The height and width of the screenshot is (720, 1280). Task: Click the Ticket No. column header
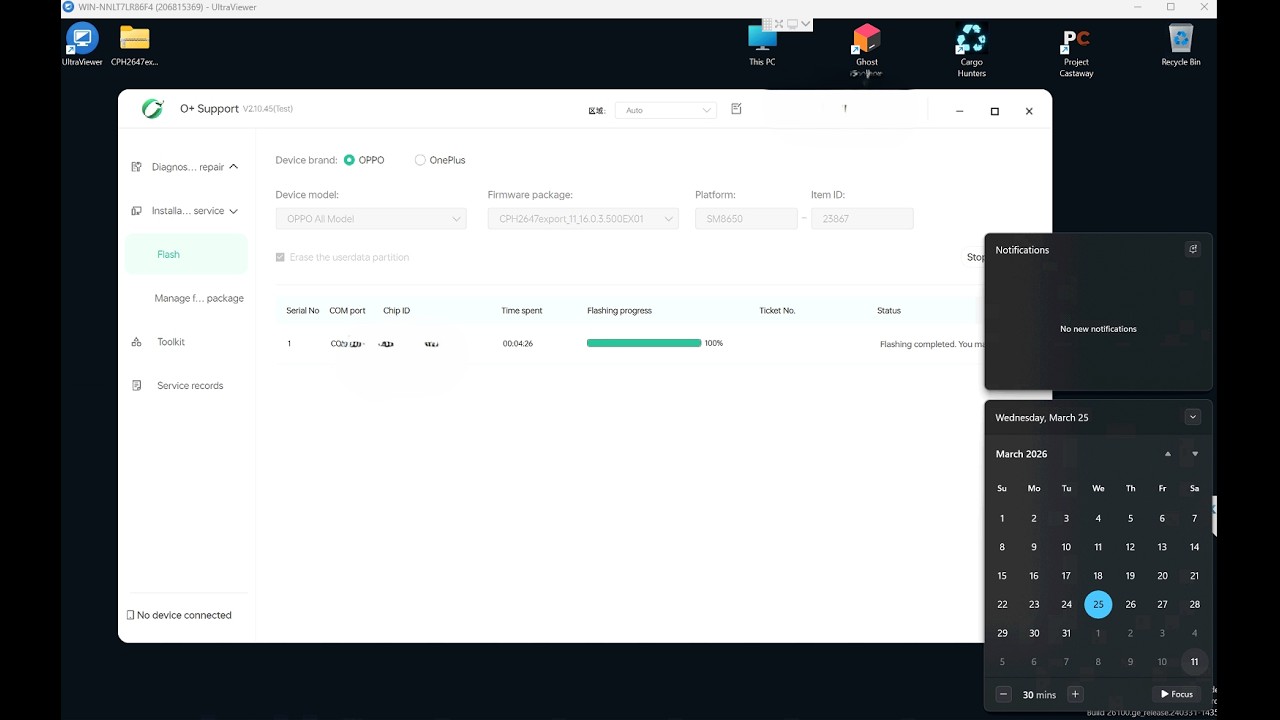point(777,311)
